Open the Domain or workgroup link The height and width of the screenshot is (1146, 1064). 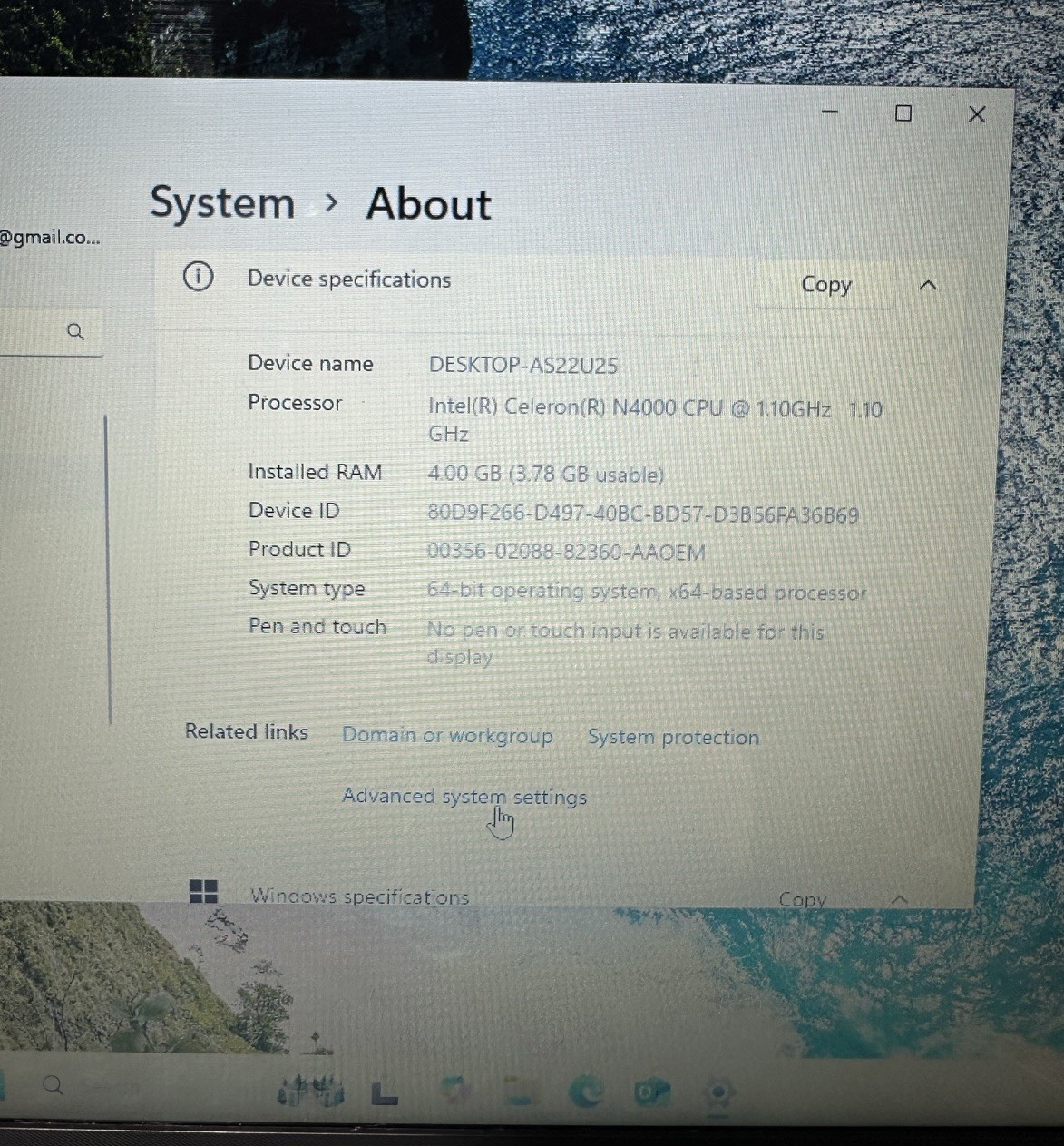[447, 735]
